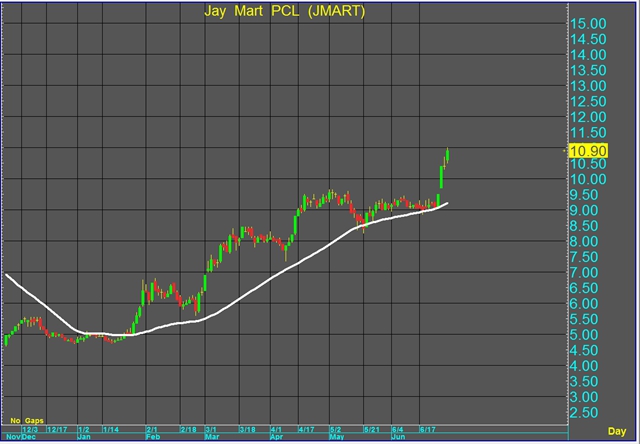Click the 2/18 date axis label
This screenshot has height=444, width=640.
[x=189, y=430]
